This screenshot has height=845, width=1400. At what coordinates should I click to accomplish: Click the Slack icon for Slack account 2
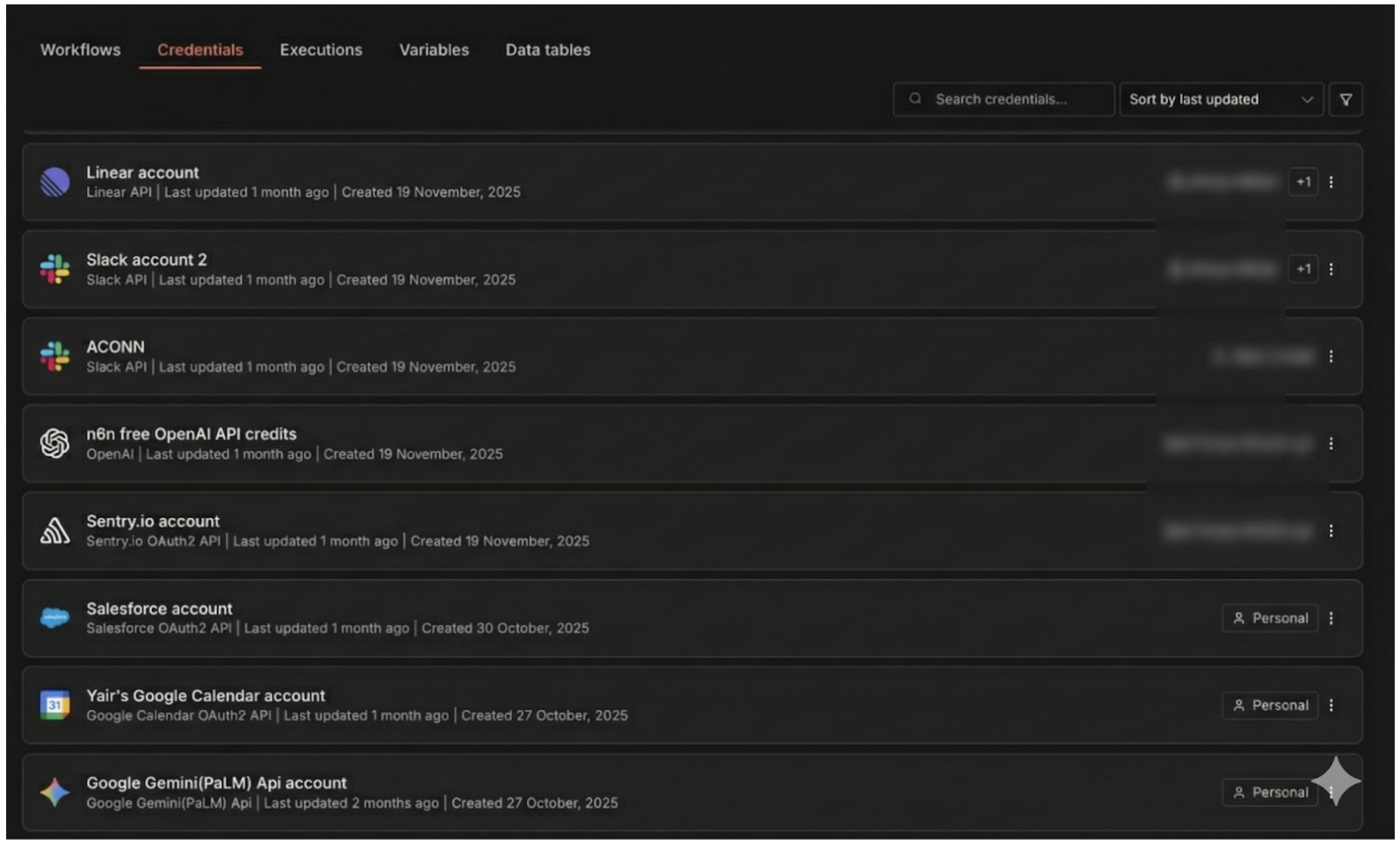click(54, 269)
